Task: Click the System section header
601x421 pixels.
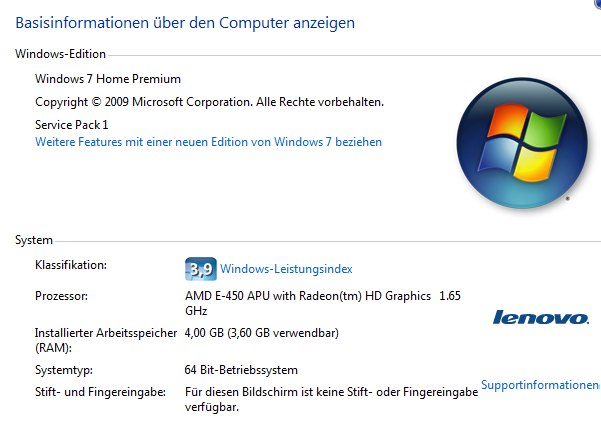Action: point(33,241)
